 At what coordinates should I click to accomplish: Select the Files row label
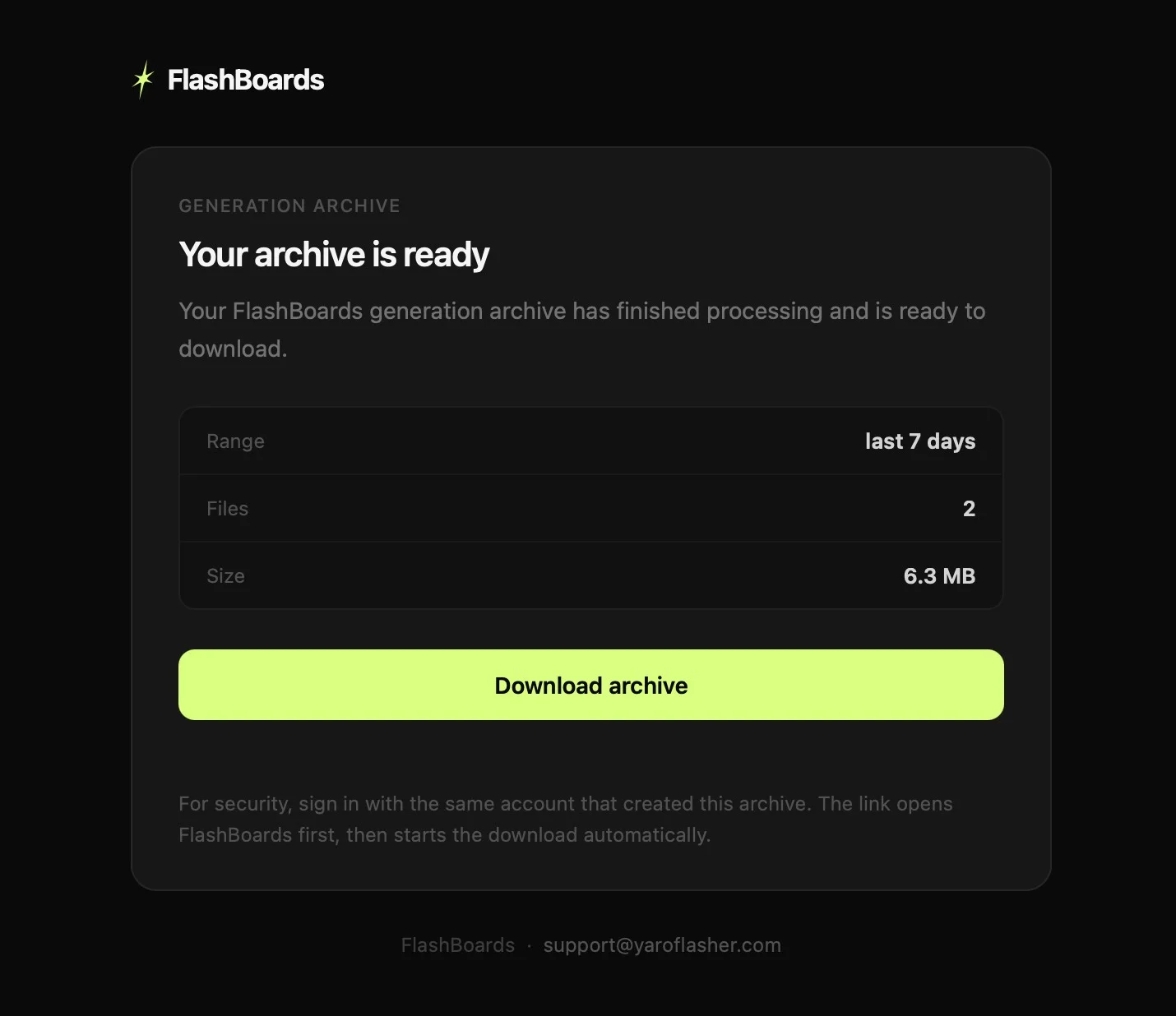(227, 509)
